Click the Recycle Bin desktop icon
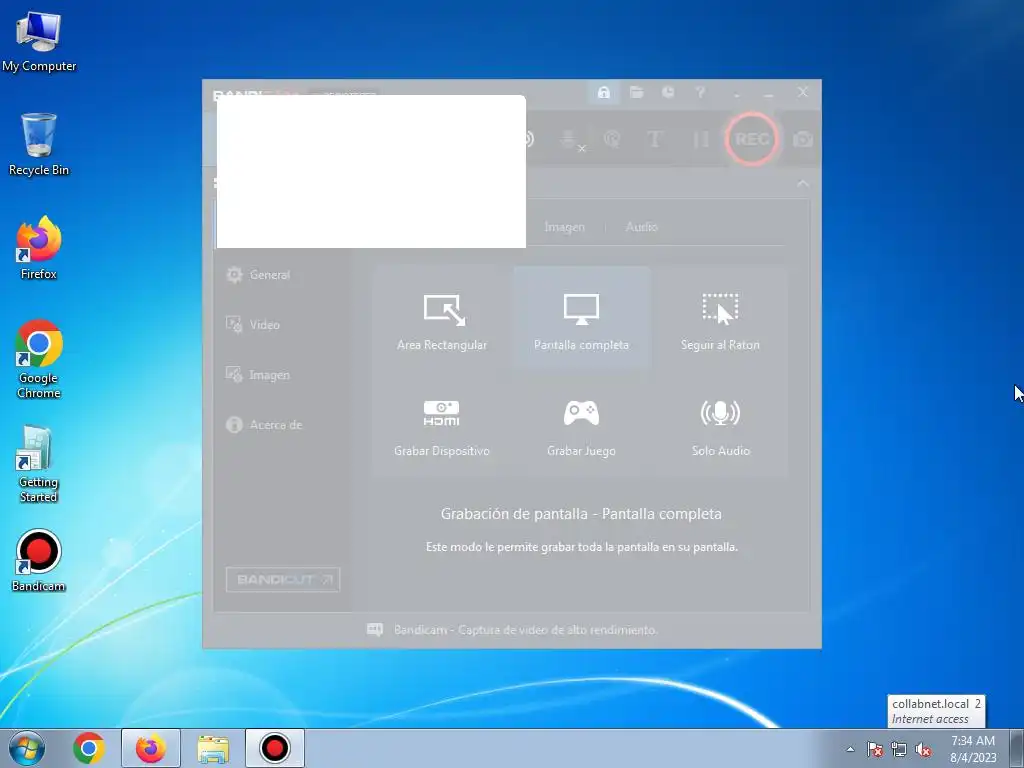The height and width of the screenshot is (768, 1024). click(x=39, y=144)
